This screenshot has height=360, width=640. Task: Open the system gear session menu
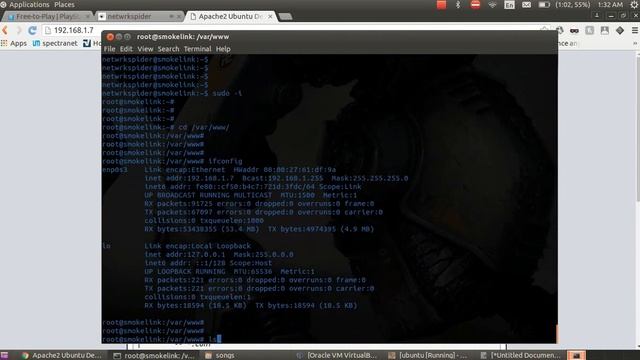click(x=634, y=5)
